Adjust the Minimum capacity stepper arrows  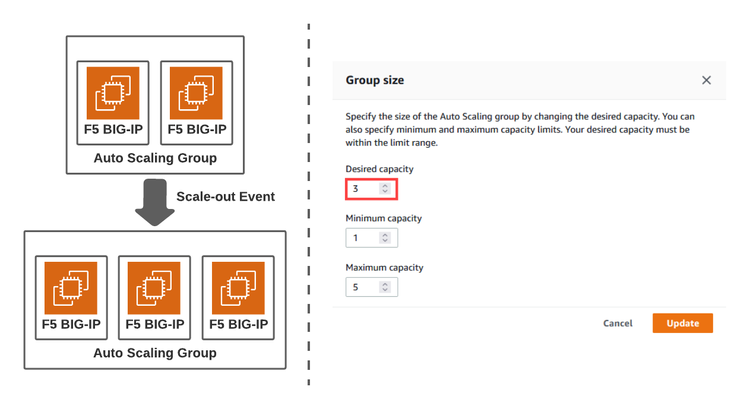tap(385, 238)
